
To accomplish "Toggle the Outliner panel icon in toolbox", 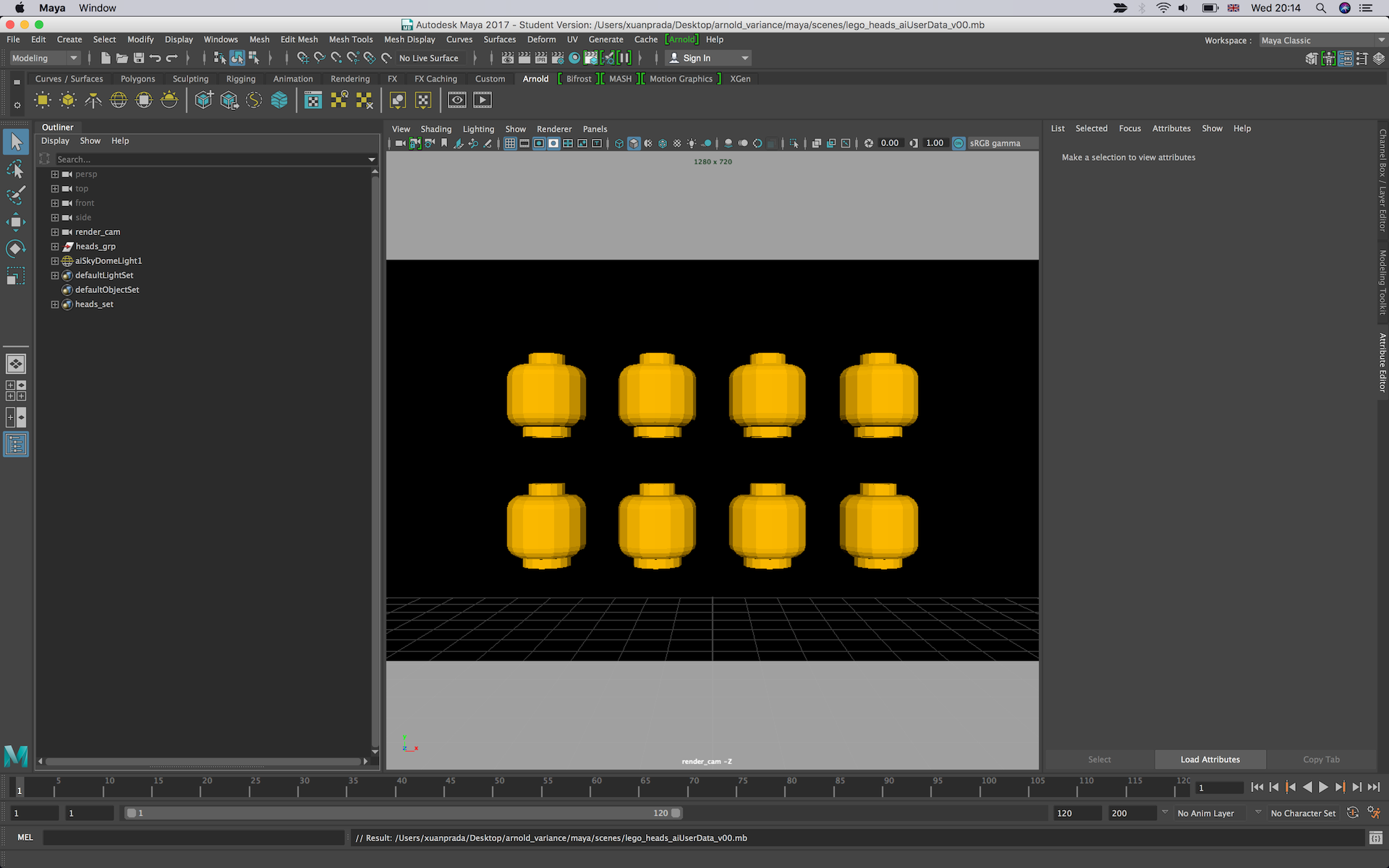I will (16, 444).
